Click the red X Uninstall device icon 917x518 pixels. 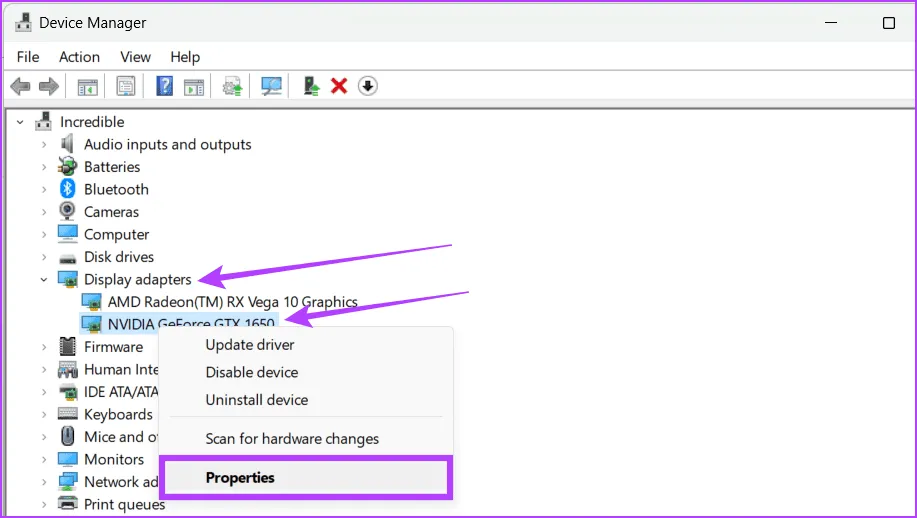[x=339, y=87]
